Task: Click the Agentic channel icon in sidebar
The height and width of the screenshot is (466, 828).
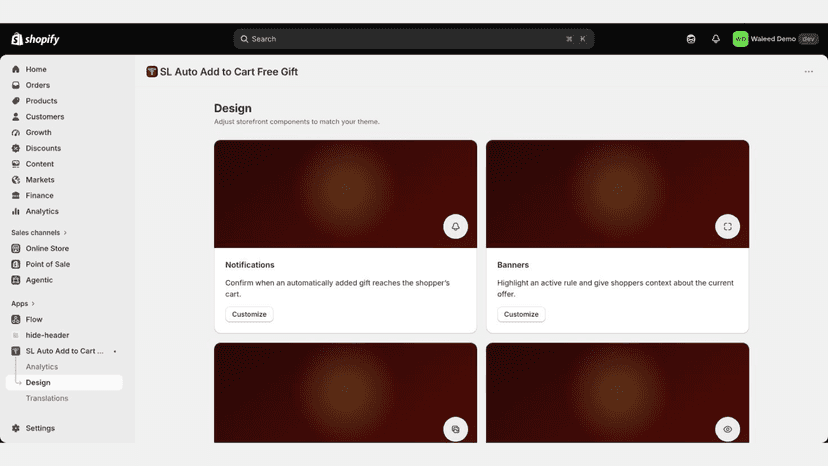Action: (x=16, y=280)
